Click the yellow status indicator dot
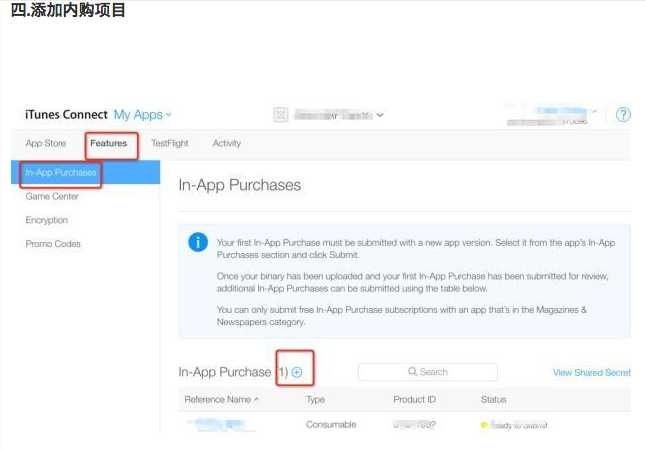Screen dimensions: 646x450 tap(484, 425)
